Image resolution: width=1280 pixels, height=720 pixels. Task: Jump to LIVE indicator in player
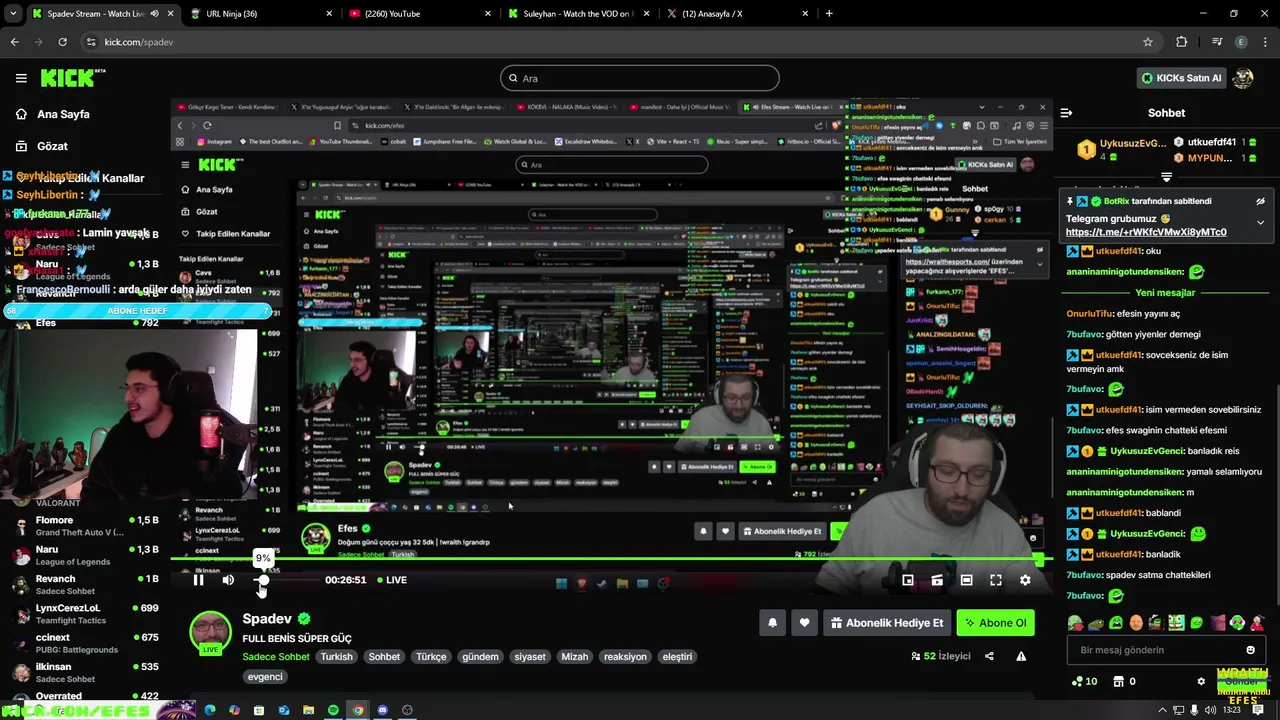pyautogui.click(x=392, y=580)
